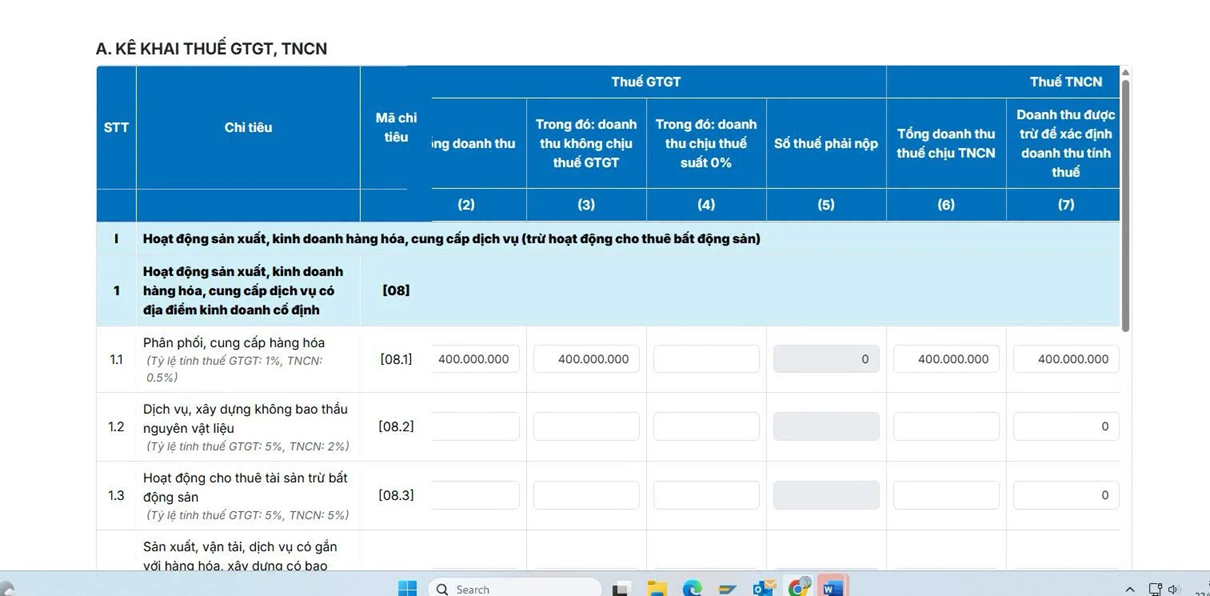Click the code '[08.1]' cell
Image resolution: width=1210 pixels, height=596 pixels.
tap(396, 359)
